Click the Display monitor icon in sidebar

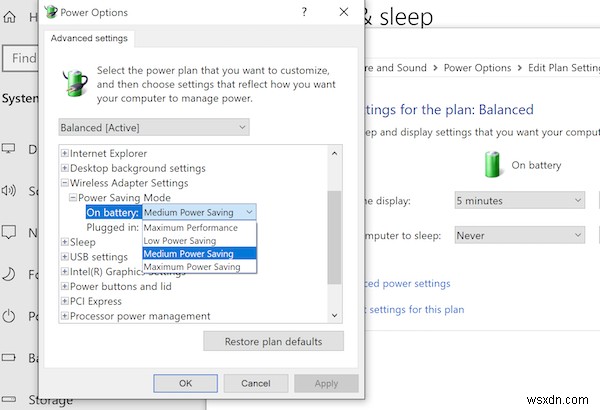(x=8, y=149)
